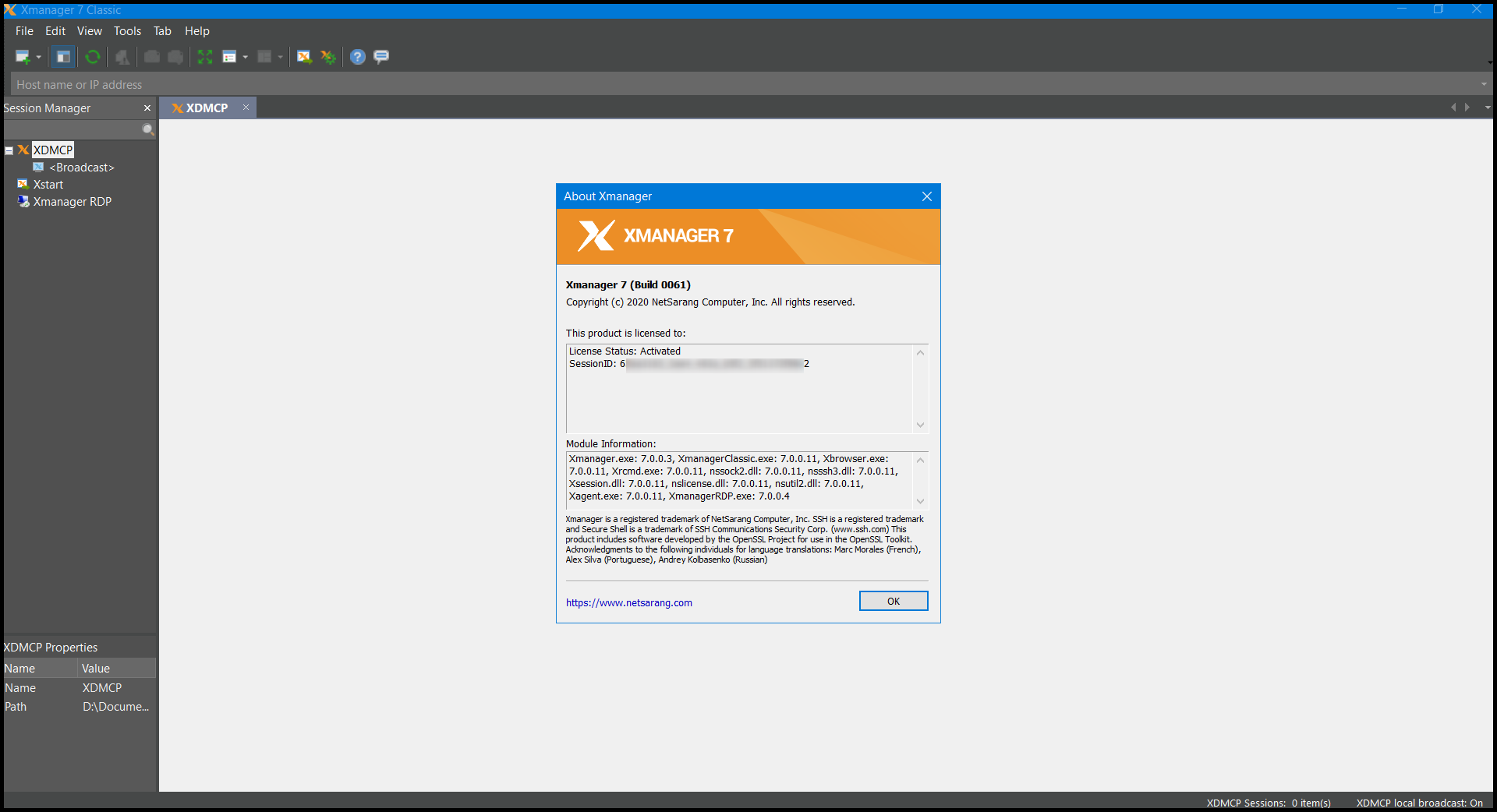Click scroll up arrow in license box
The height and width of the screenshot is (812, 1497).
(x=921, y=353)
